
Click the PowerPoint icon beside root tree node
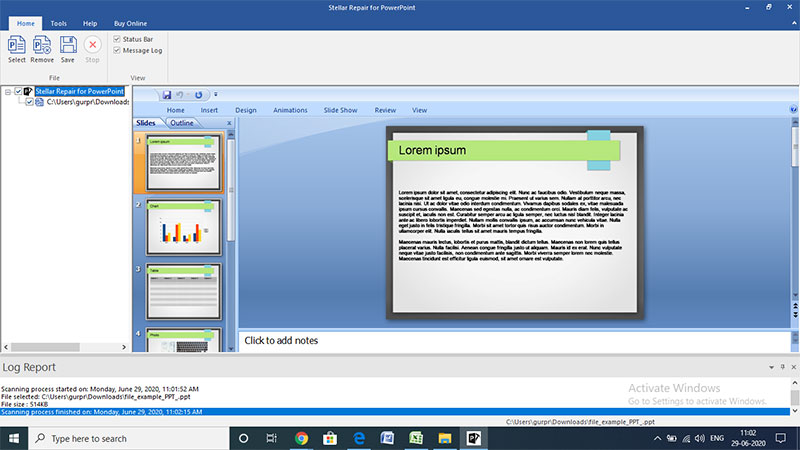click(x=28, y=91)
